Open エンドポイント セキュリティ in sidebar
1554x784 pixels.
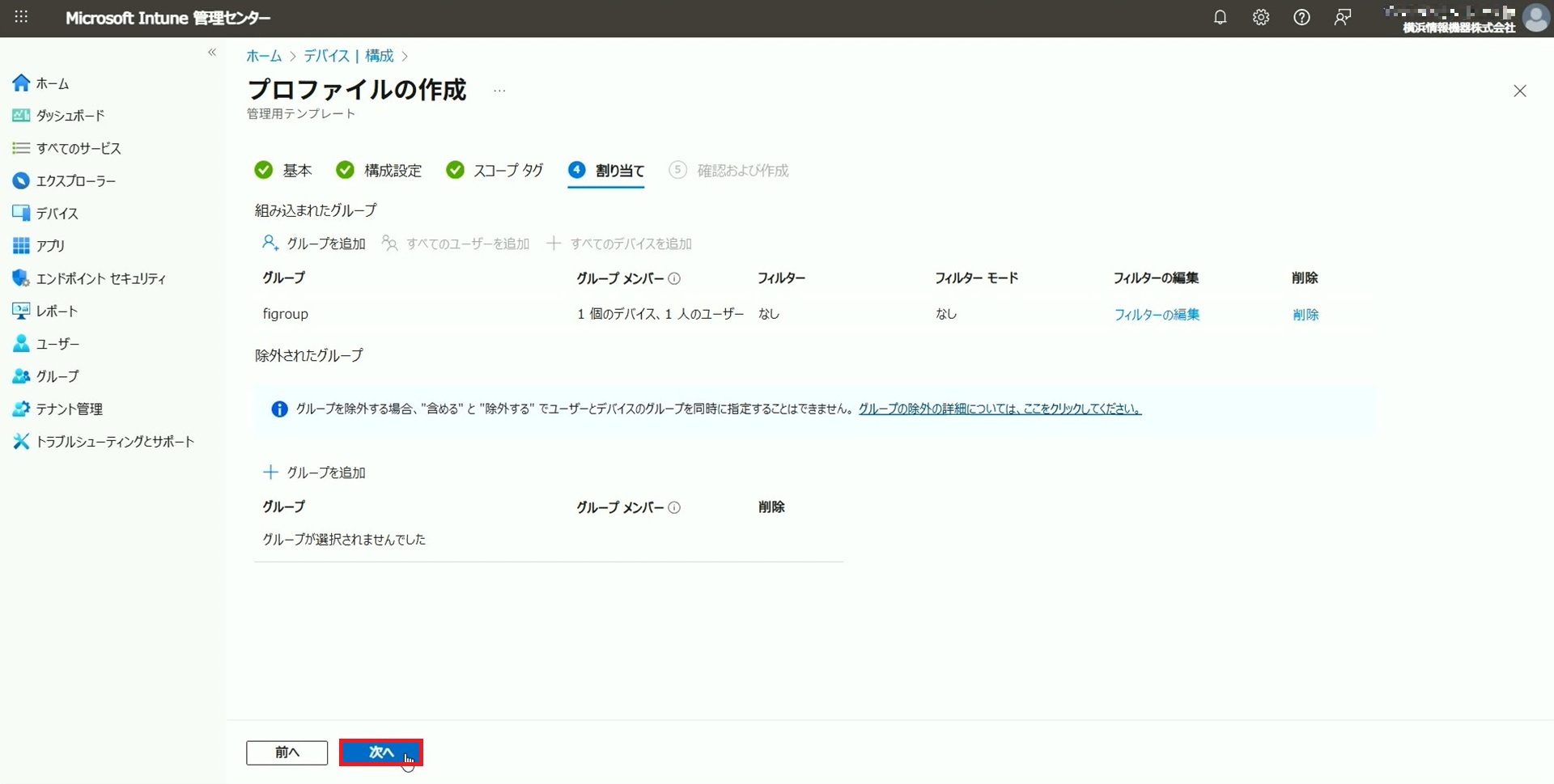pos(100,278)
